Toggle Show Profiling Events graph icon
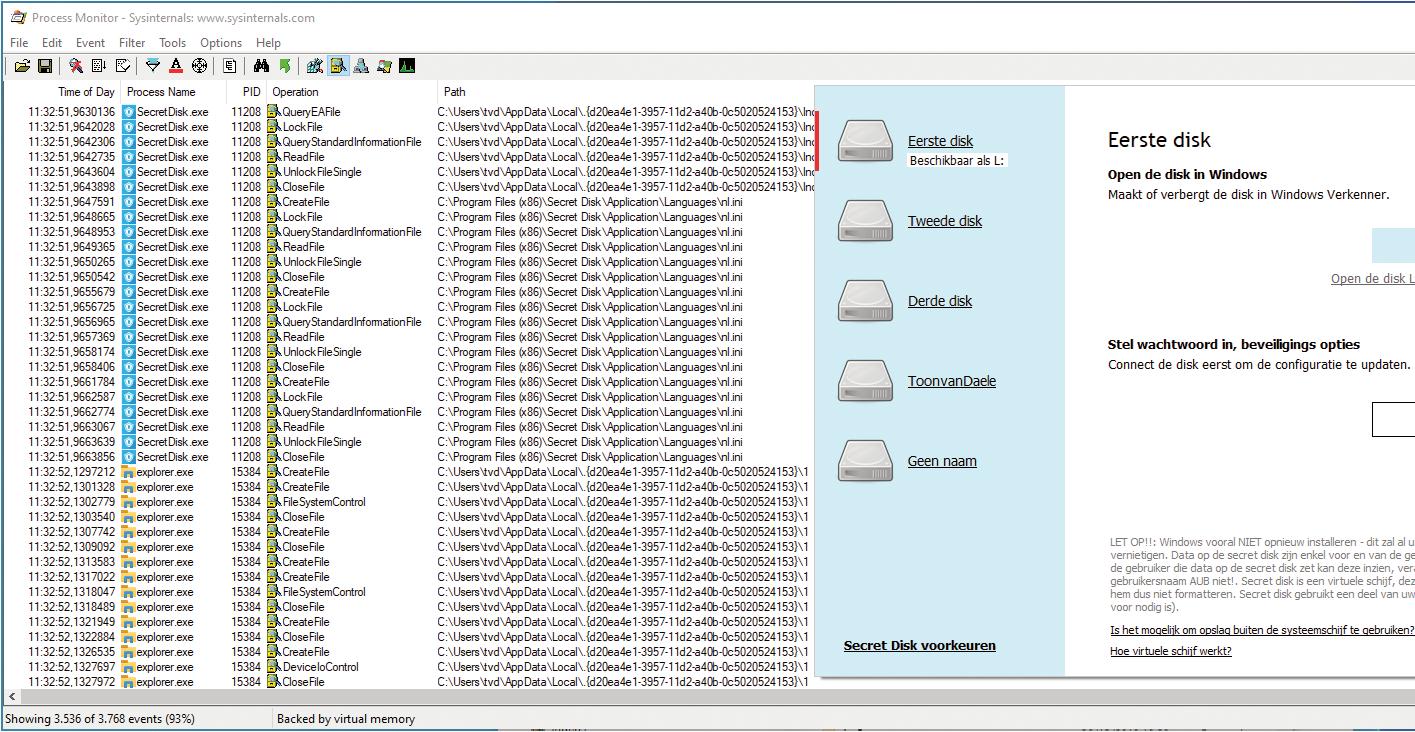The height and width of the screenshot is (732, 1415). 407,66
